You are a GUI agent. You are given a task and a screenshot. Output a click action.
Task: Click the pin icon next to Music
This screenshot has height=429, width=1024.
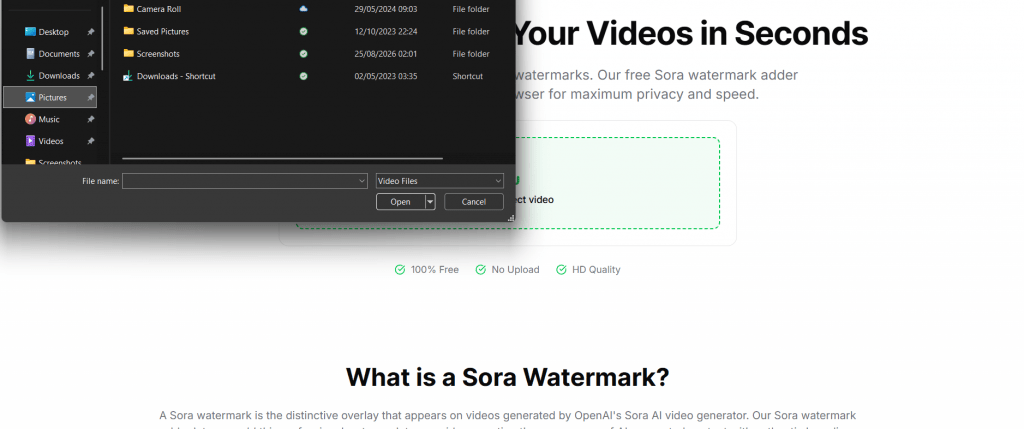[91, 119]
